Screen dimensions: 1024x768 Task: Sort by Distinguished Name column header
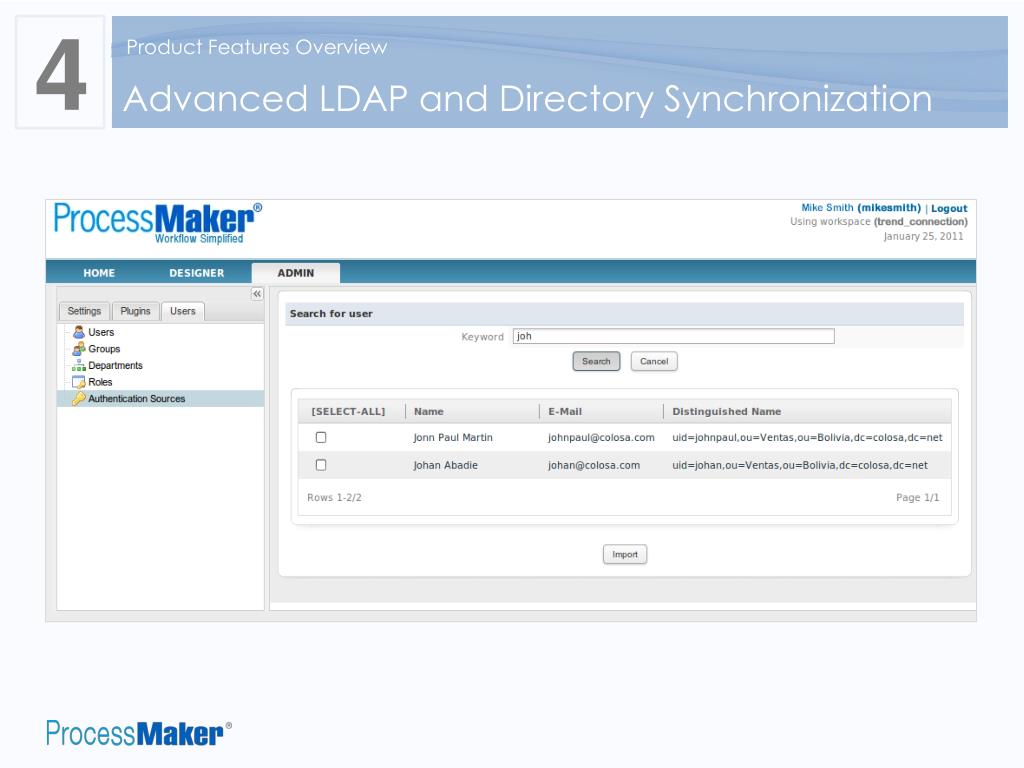pyautogui.click(x=727, y=411)
